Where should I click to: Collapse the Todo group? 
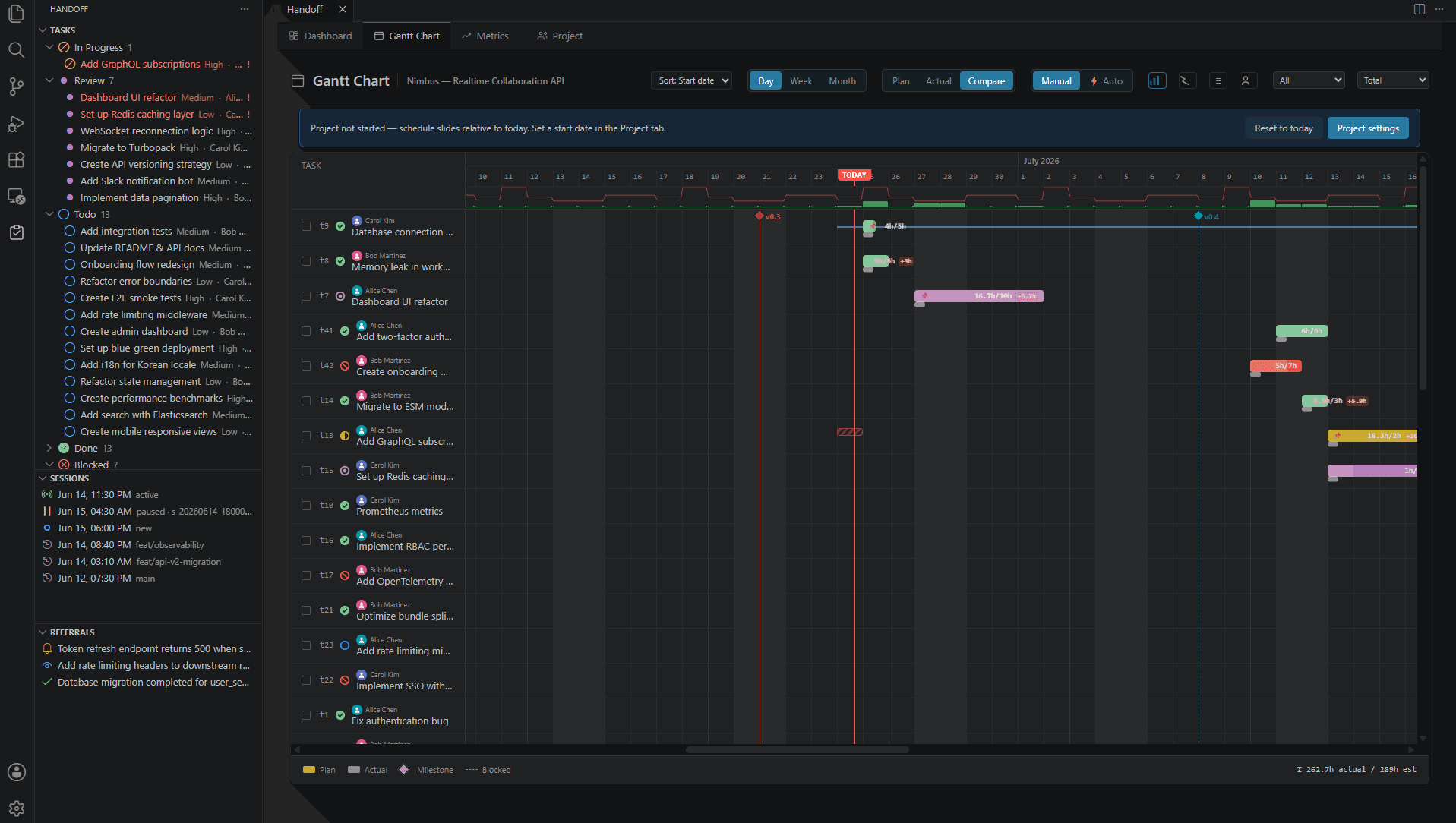point(50,214)
